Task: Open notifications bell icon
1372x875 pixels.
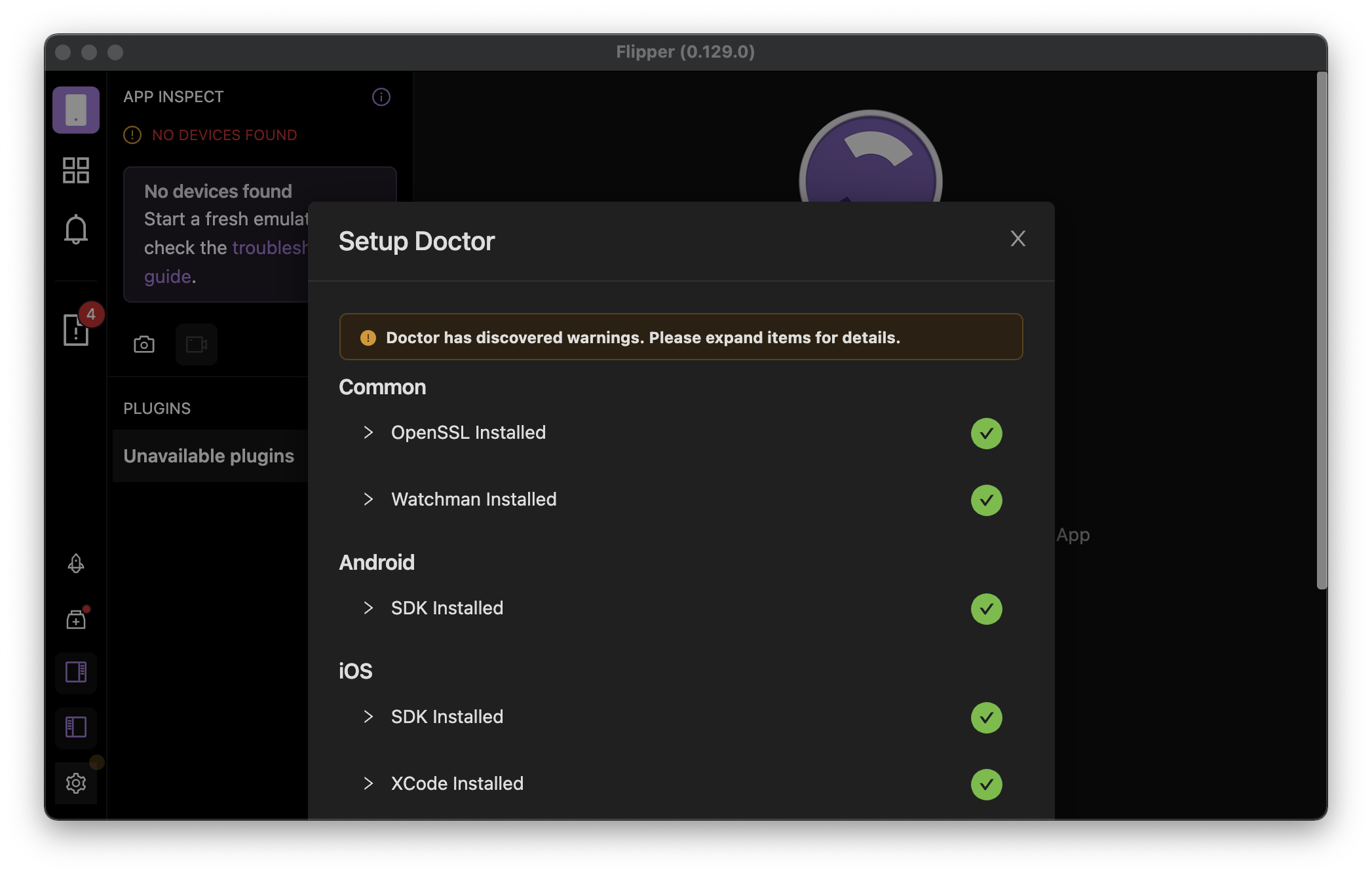Action: tap(76, 229)
